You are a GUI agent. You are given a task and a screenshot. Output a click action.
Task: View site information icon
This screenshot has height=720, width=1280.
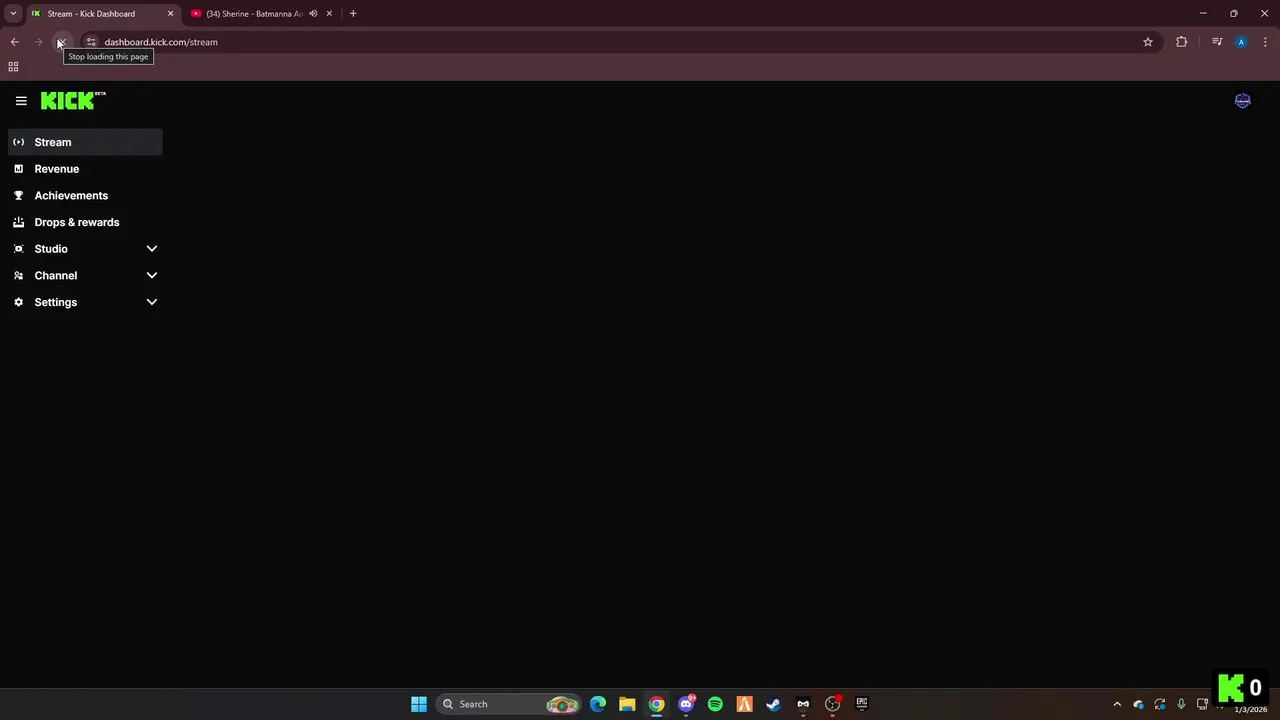(91, 42)
